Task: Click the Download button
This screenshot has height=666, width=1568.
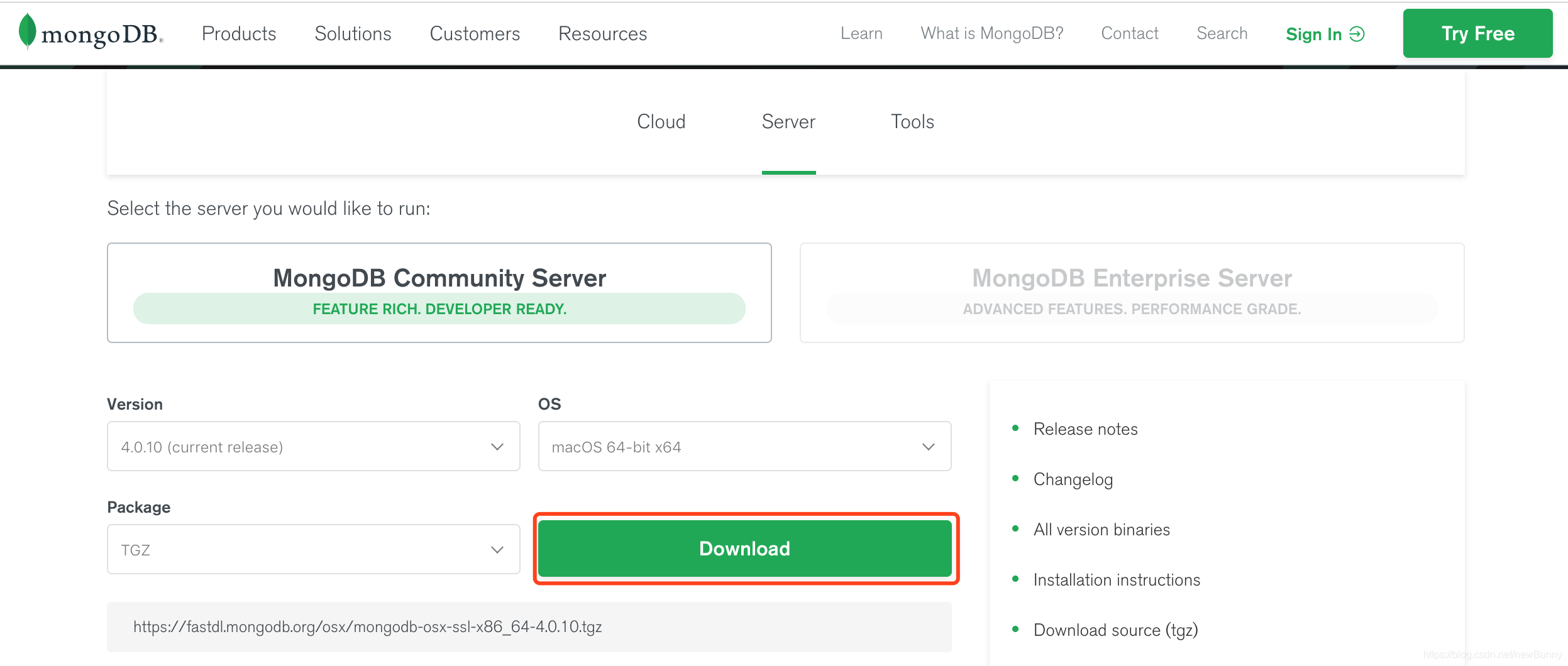Action: (x=744, y=549)
